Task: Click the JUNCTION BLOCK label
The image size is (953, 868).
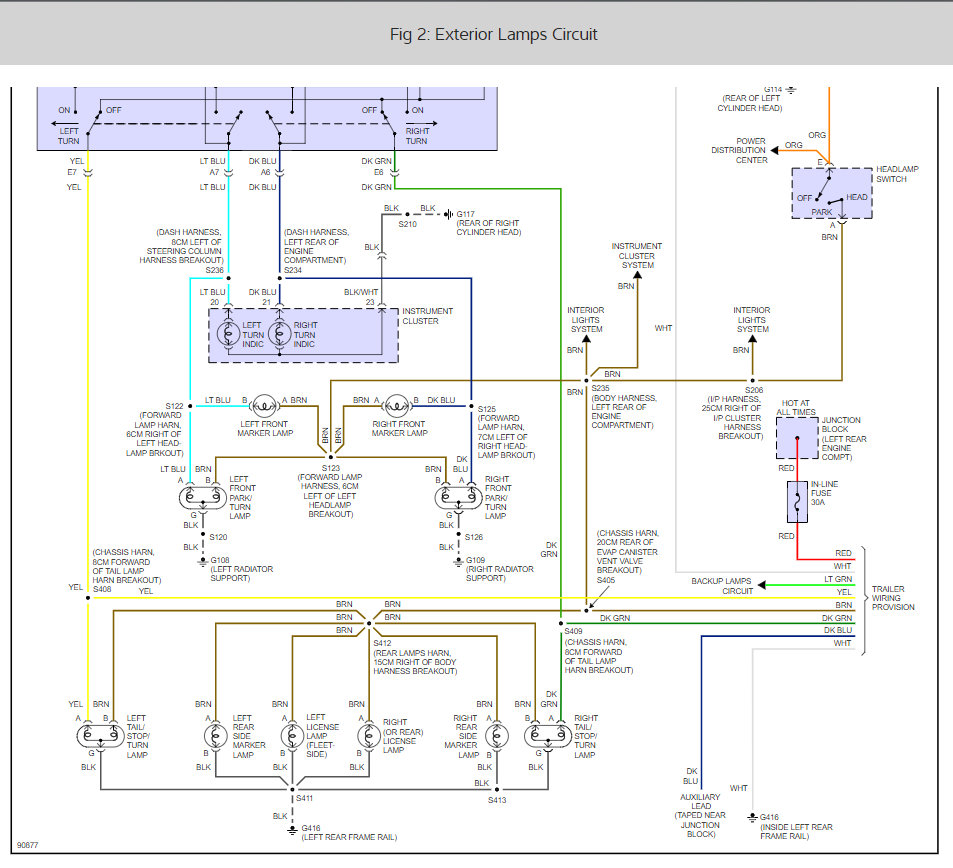Action: tap(841, 424)
